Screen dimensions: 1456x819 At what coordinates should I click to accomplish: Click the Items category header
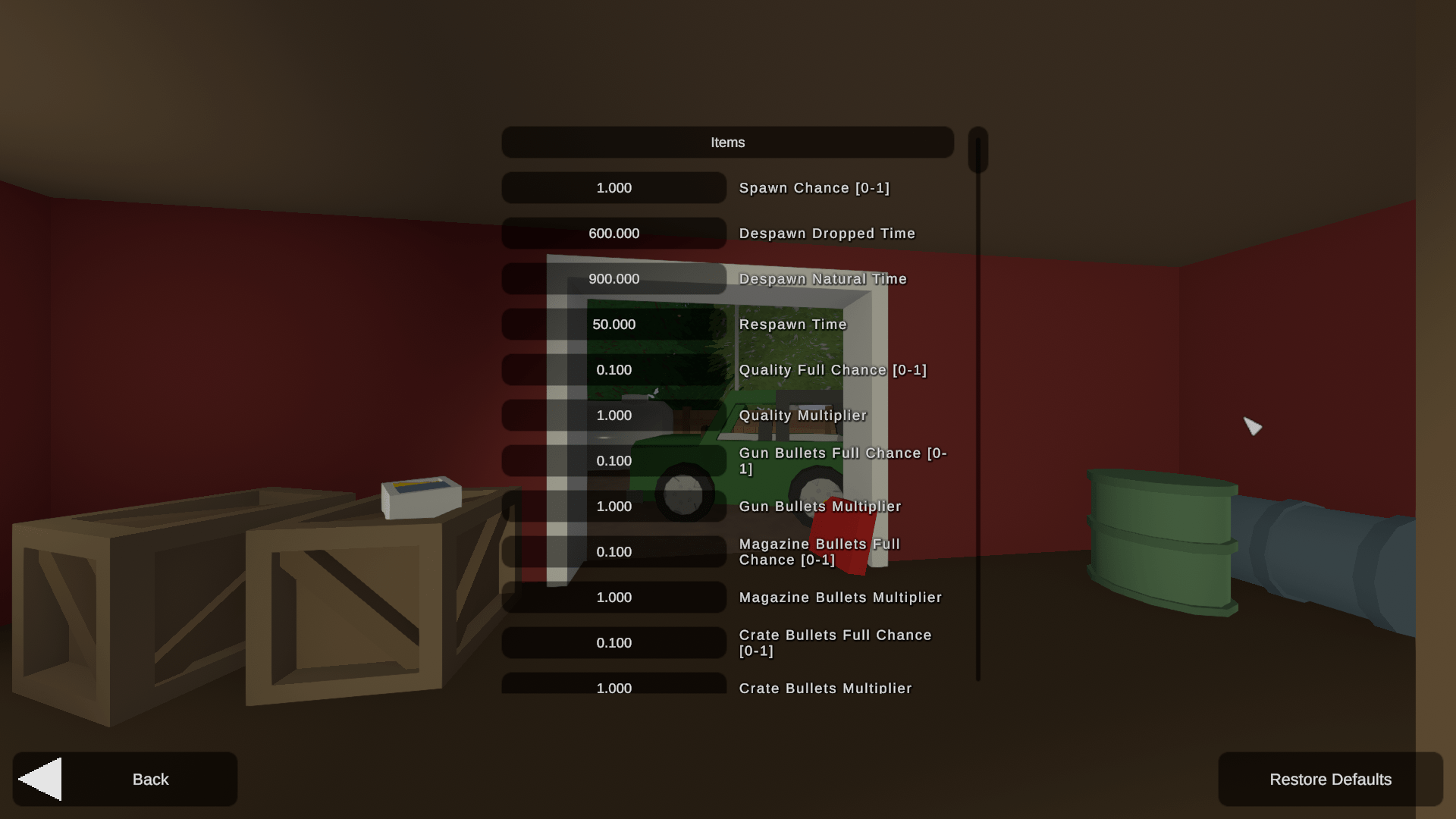(728, 142)
